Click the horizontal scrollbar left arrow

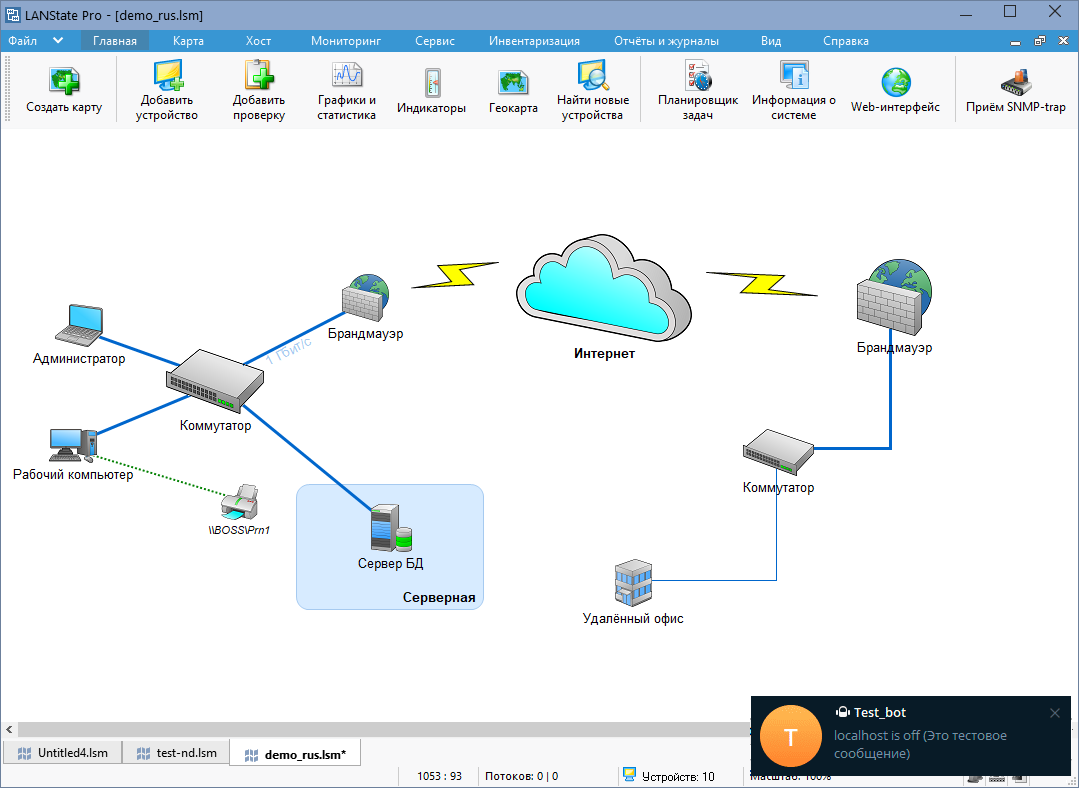coord(9,730)
